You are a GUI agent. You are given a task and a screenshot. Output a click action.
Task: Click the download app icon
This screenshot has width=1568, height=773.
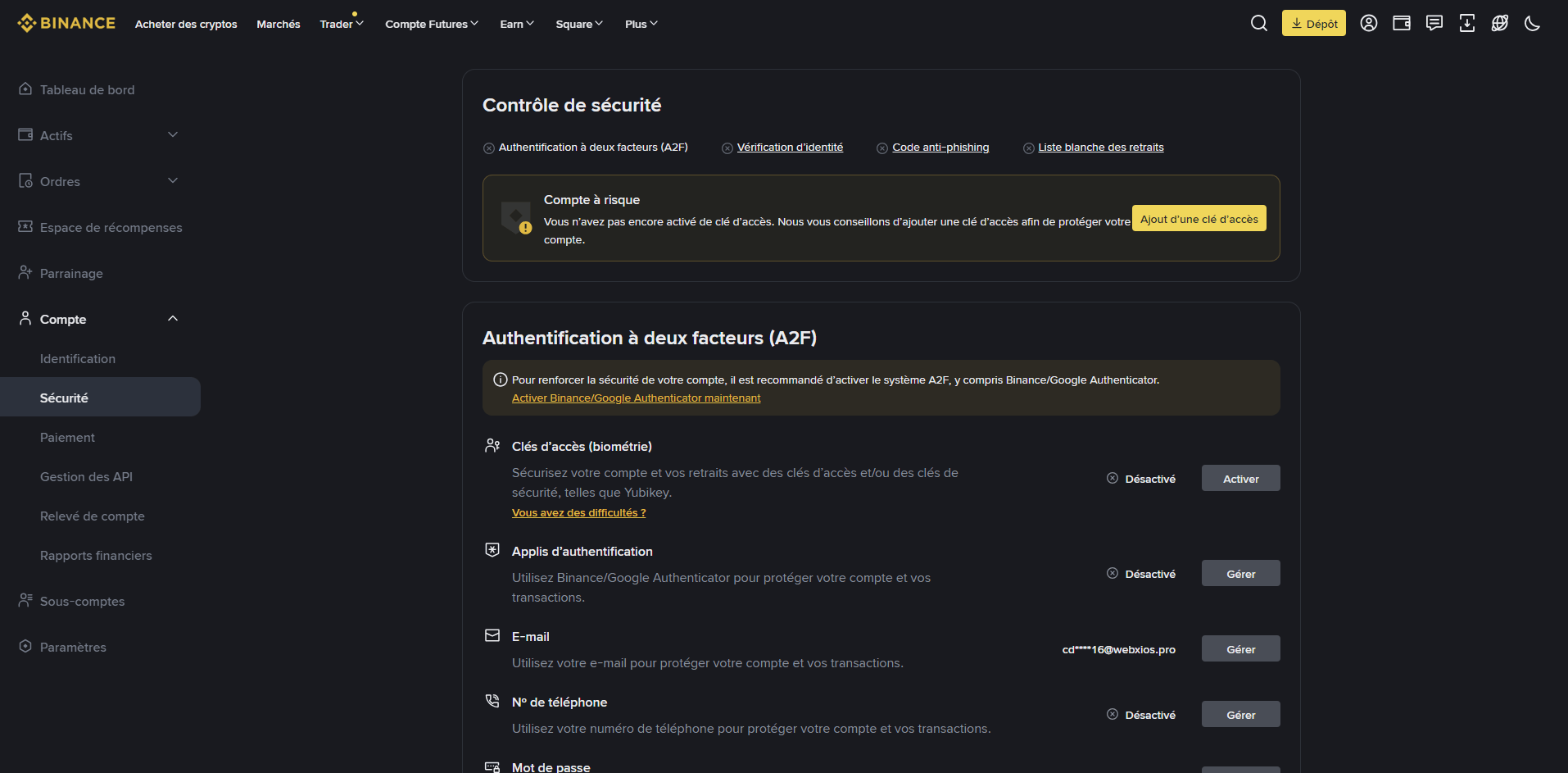[1467, 23]
